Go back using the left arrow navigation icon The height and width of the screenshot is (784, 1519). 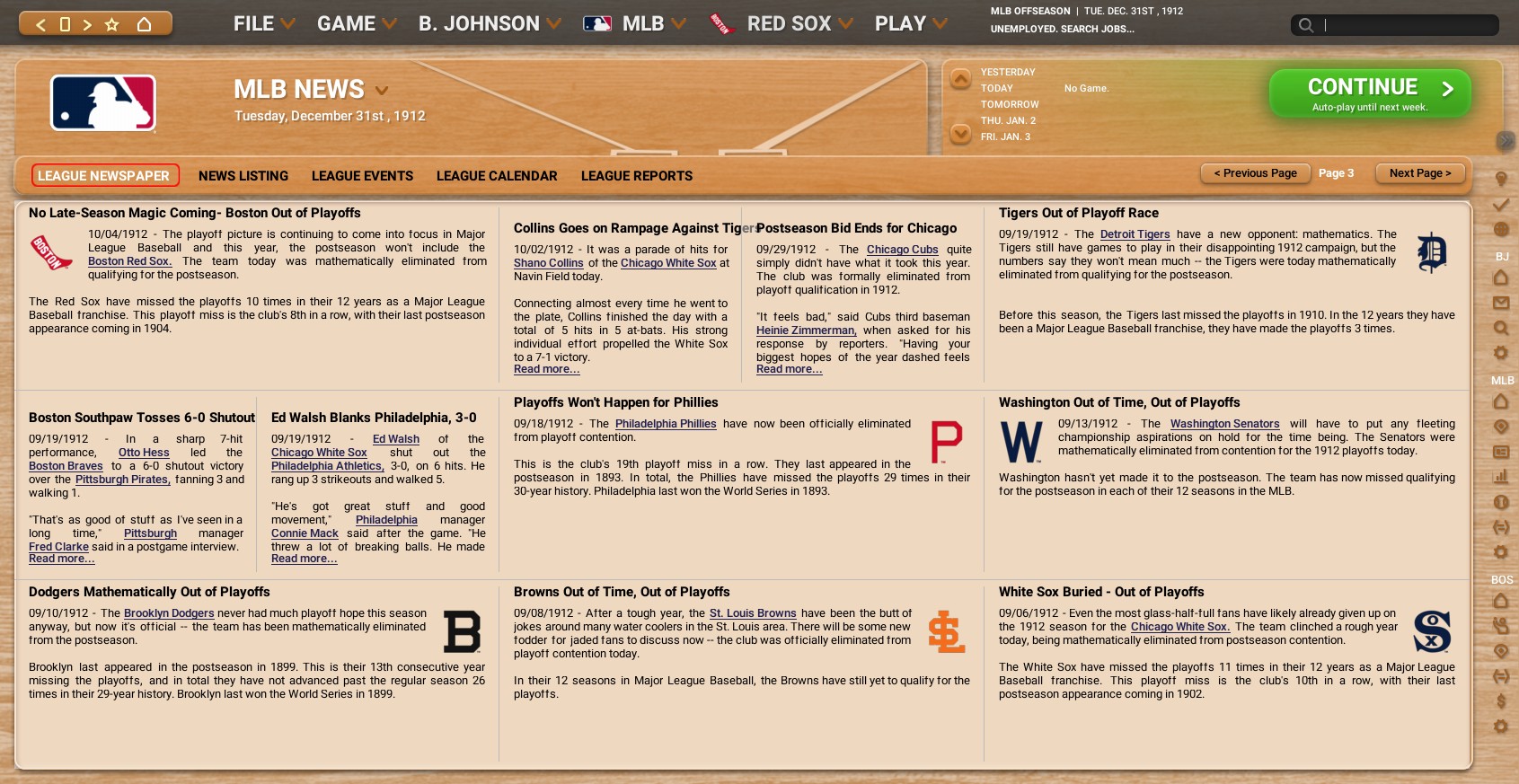point(40,24)
